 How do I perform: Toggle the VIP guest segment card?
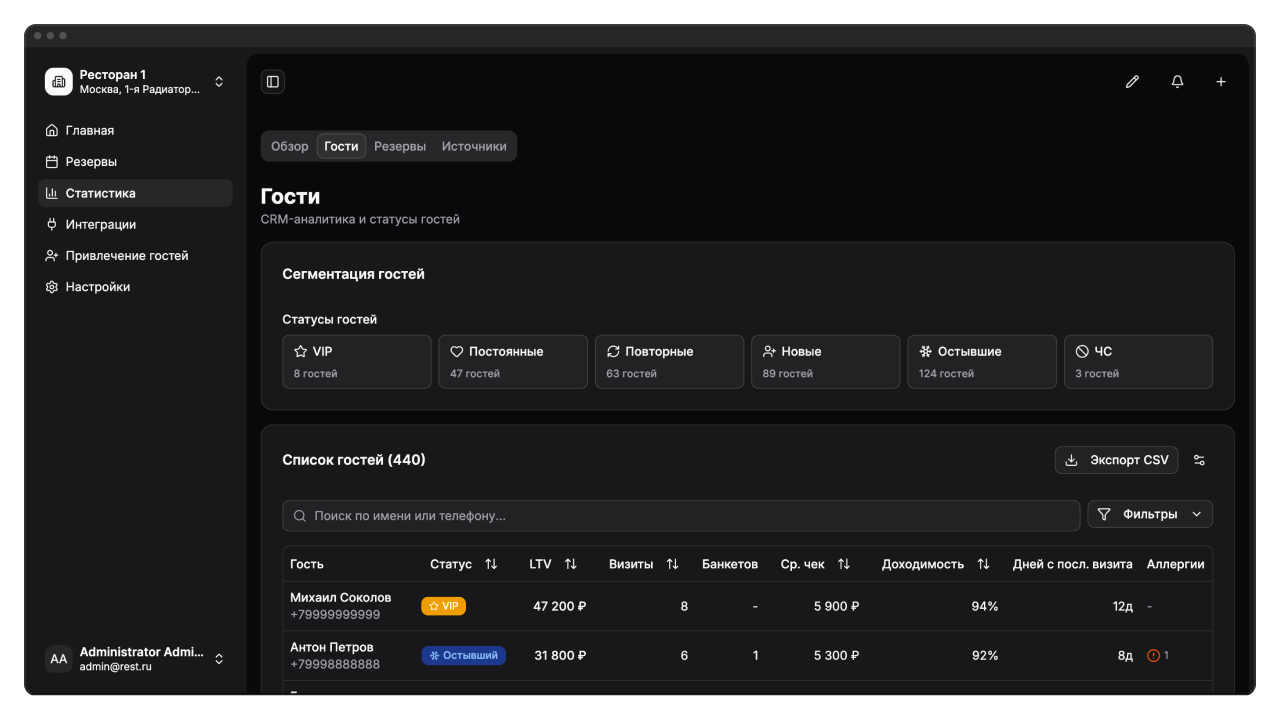(356, 361)
